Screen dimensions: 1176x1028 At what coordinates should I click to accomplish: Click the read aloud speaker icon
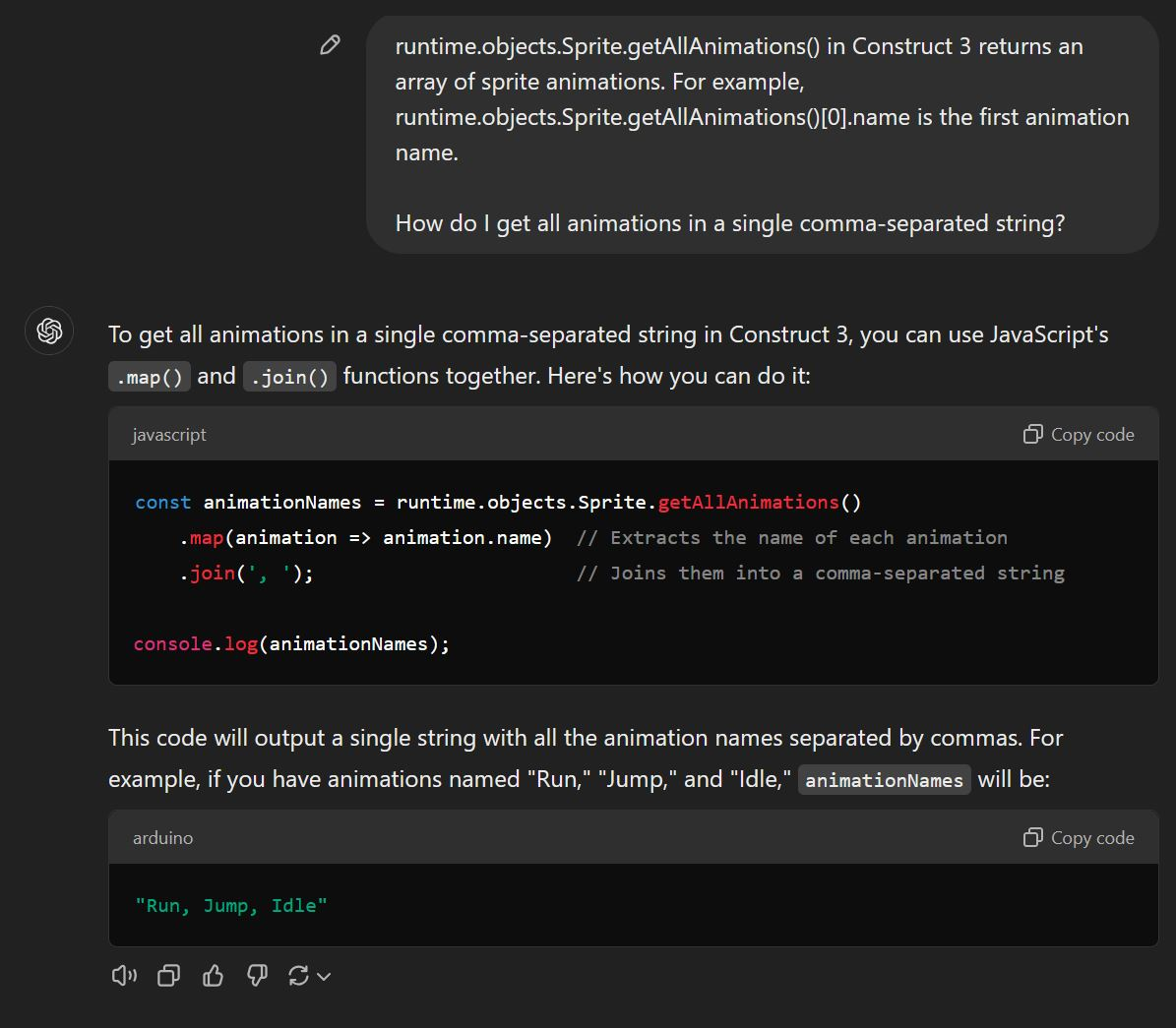tap(125, 976)
